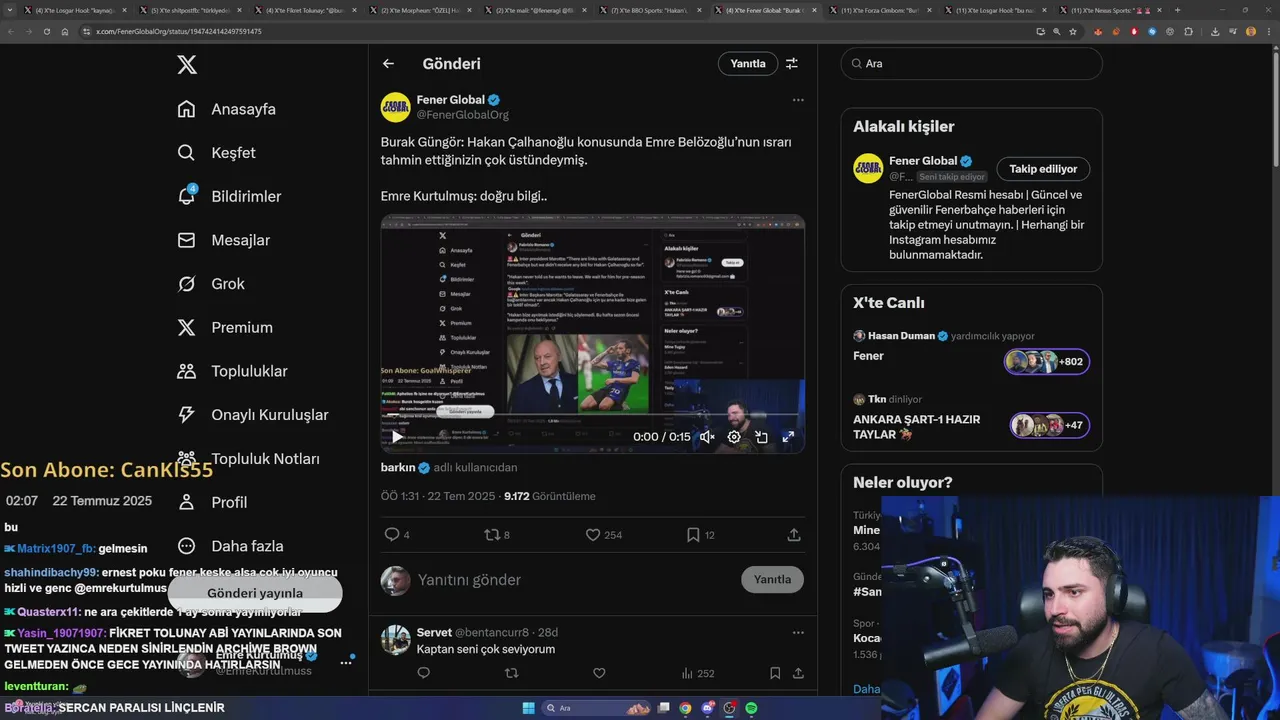
Task: Open Keşfet search page
Action: pyautogui.click(x=216, y=153)
